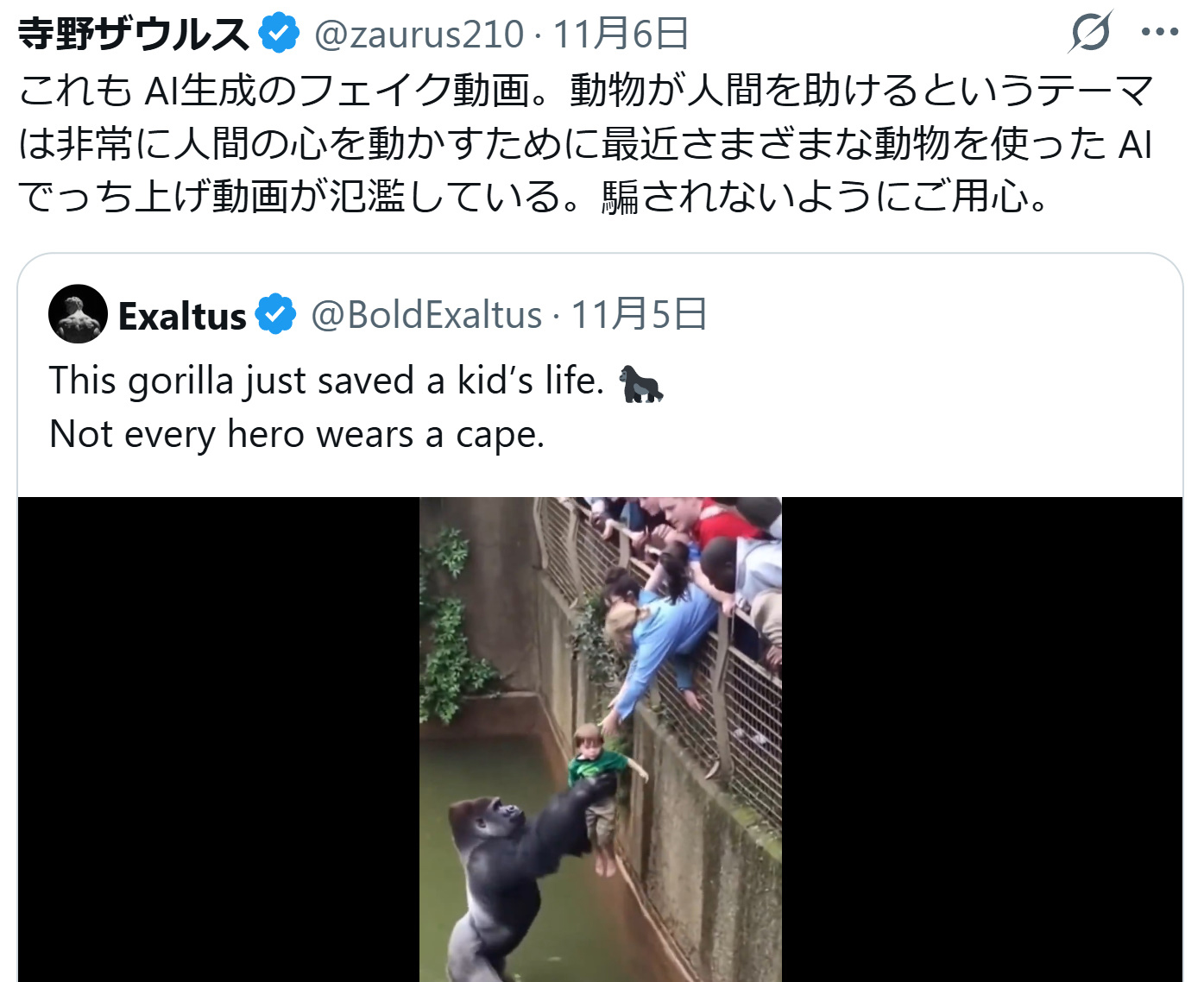Open the Exaltus display name
1204x982 pixels.
point(182,316)
